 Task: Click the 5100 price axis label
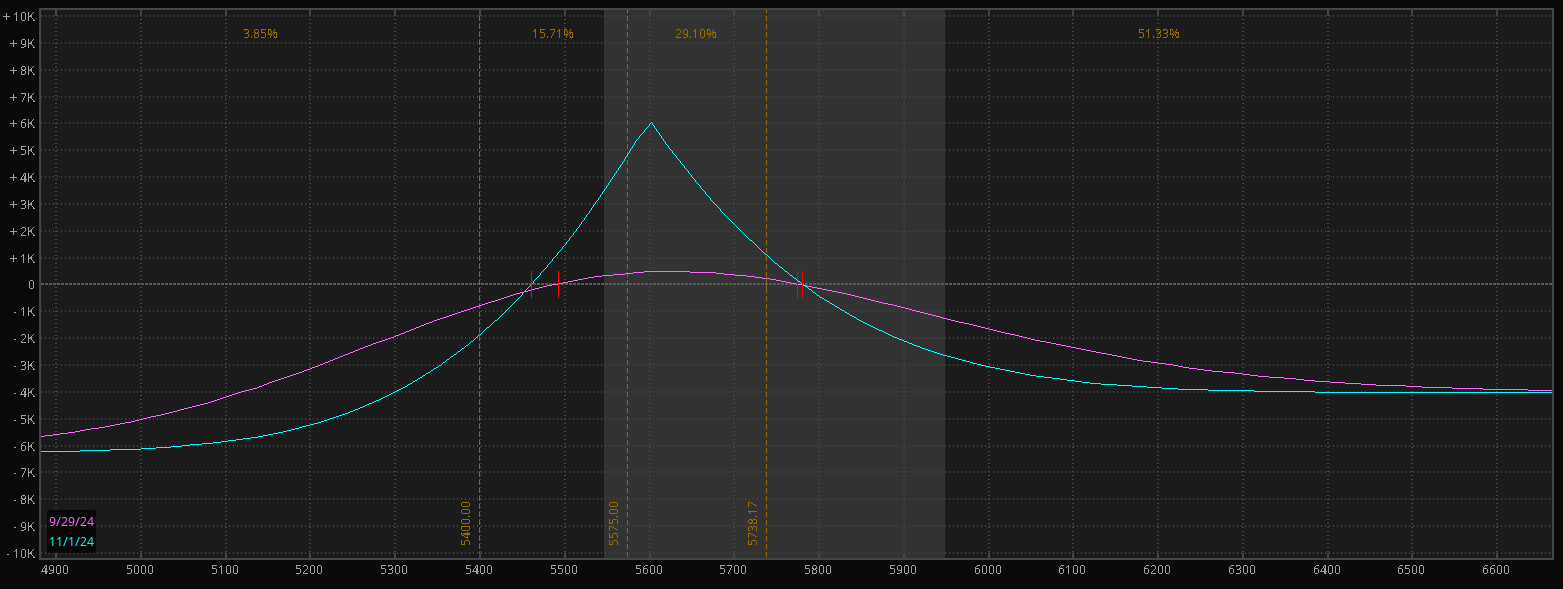[x=225, y=569]
